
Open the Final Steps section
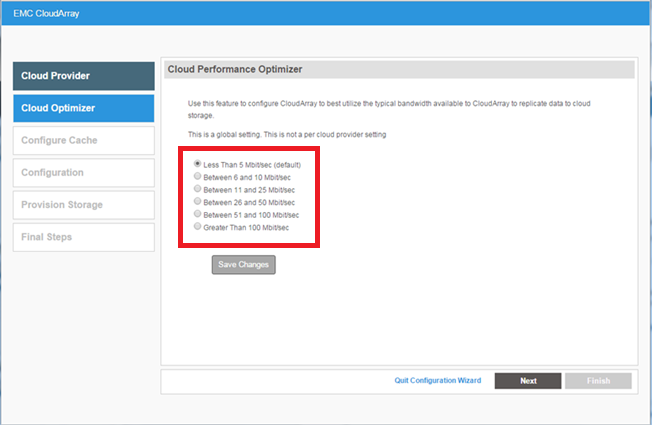click(84, 237)
